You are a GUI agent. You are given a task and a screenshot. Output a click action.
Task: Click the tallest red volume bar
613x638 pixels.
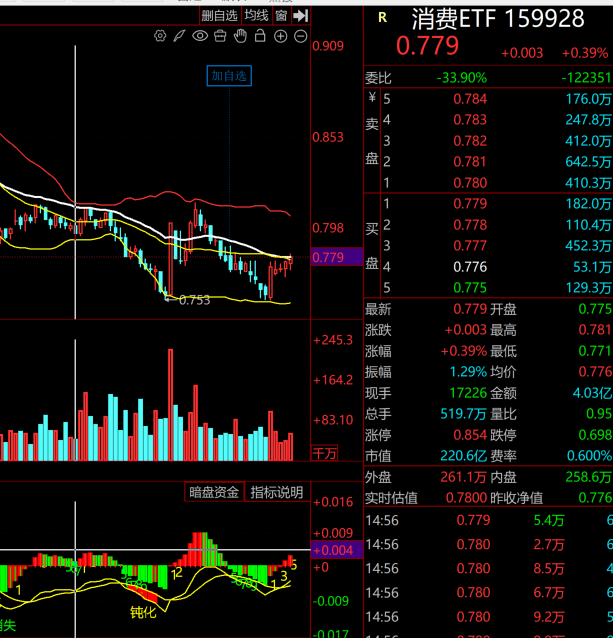coord(170,404)
